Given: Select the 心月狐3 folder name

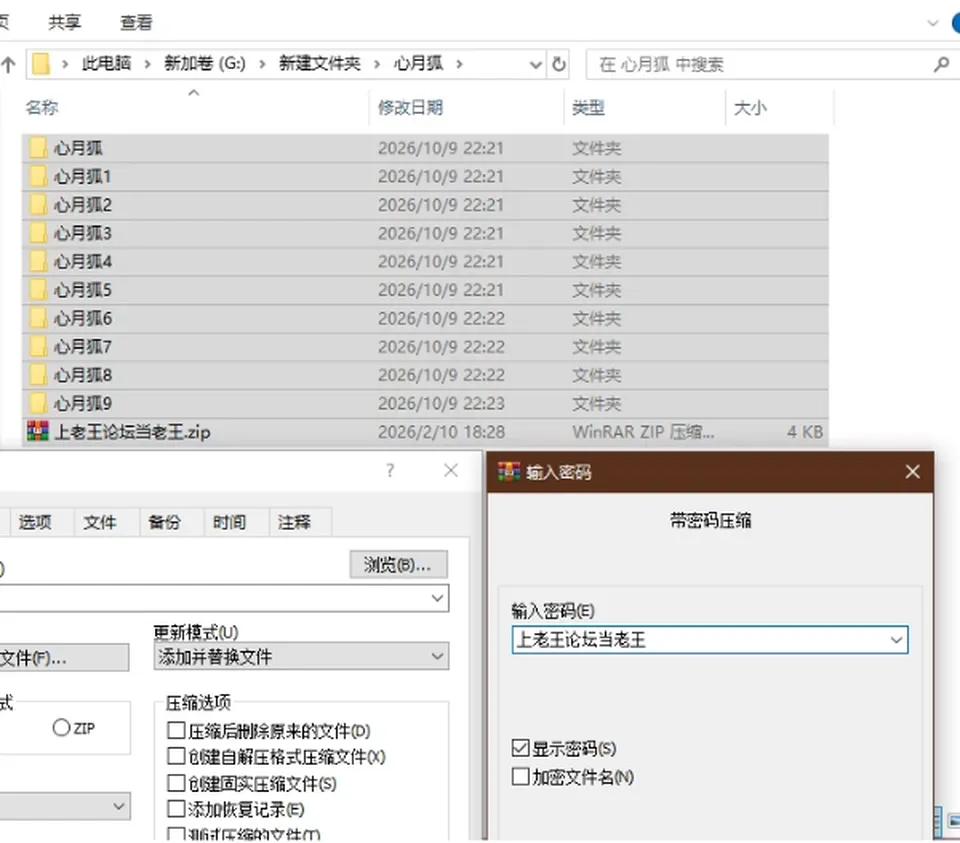Looking at the screenshot, I should tap(83, 233).
